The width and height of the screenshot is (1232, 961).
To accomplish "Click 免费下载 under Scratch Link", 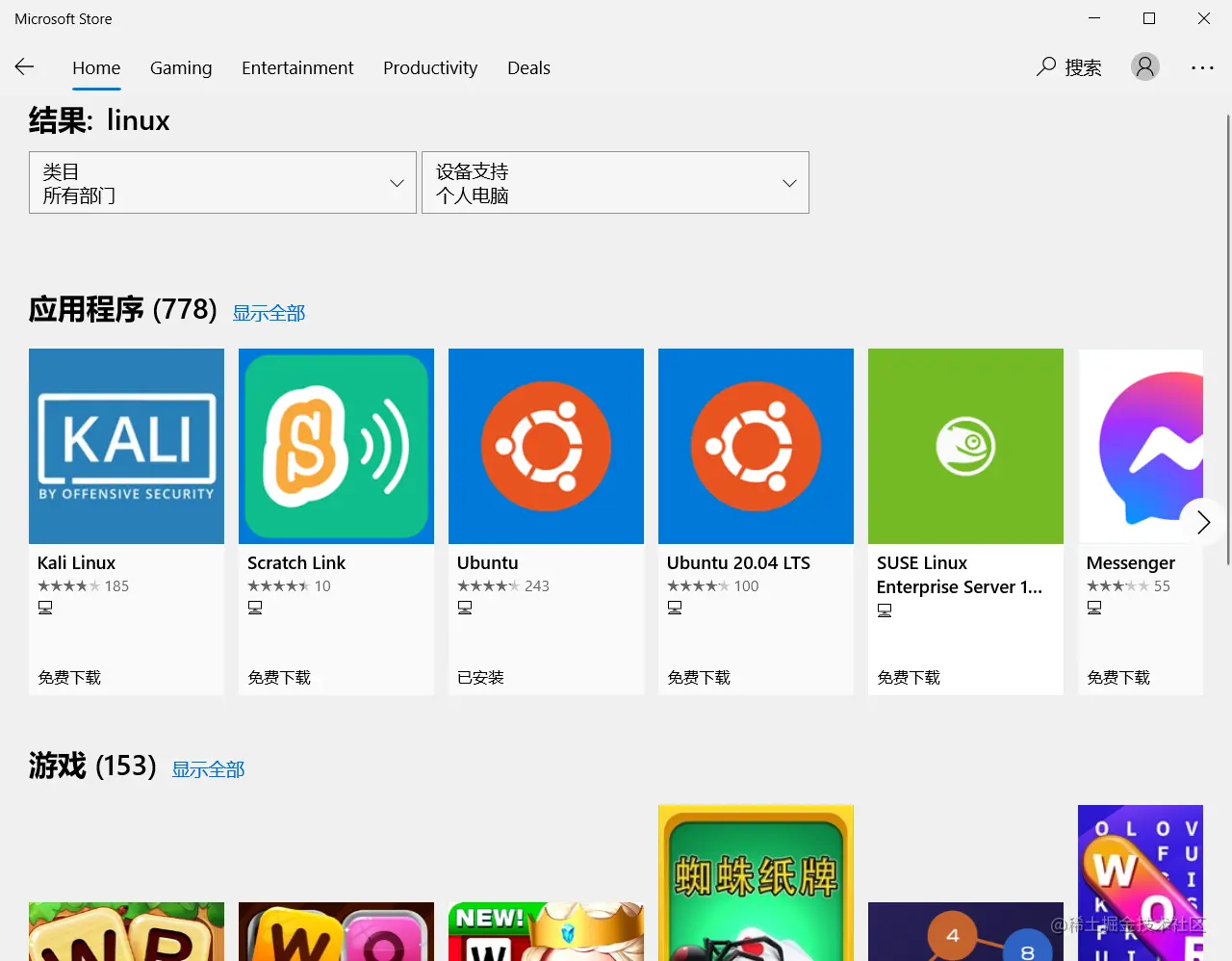I will pyautogui.click(x=279, y=678).
